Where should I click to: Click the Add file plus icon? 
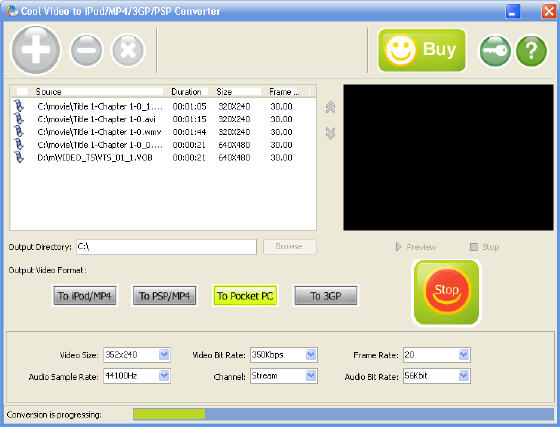[36, 50]
